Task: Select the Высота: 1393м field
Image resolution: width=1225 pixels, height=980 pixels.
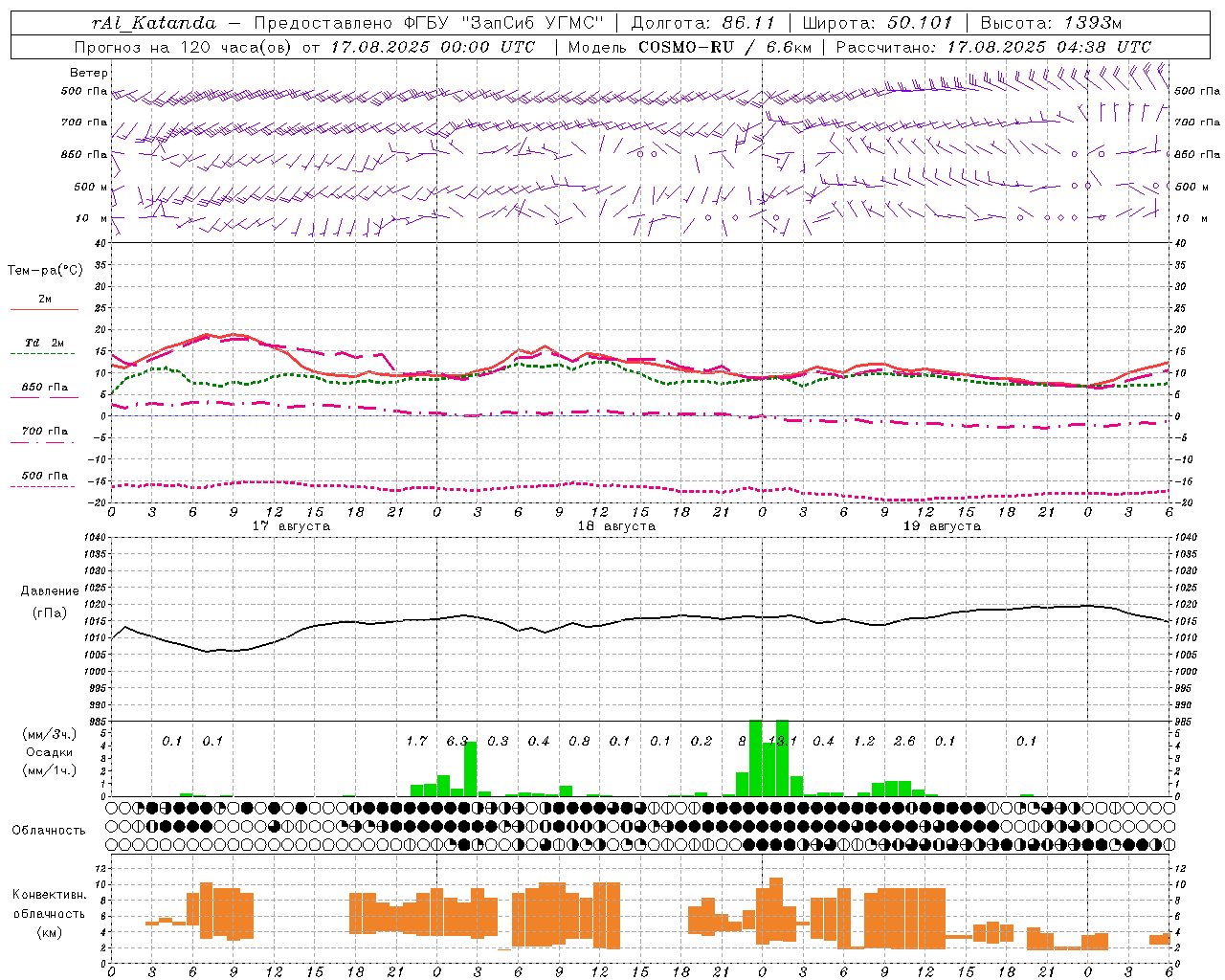Action: click(1051, 23)
